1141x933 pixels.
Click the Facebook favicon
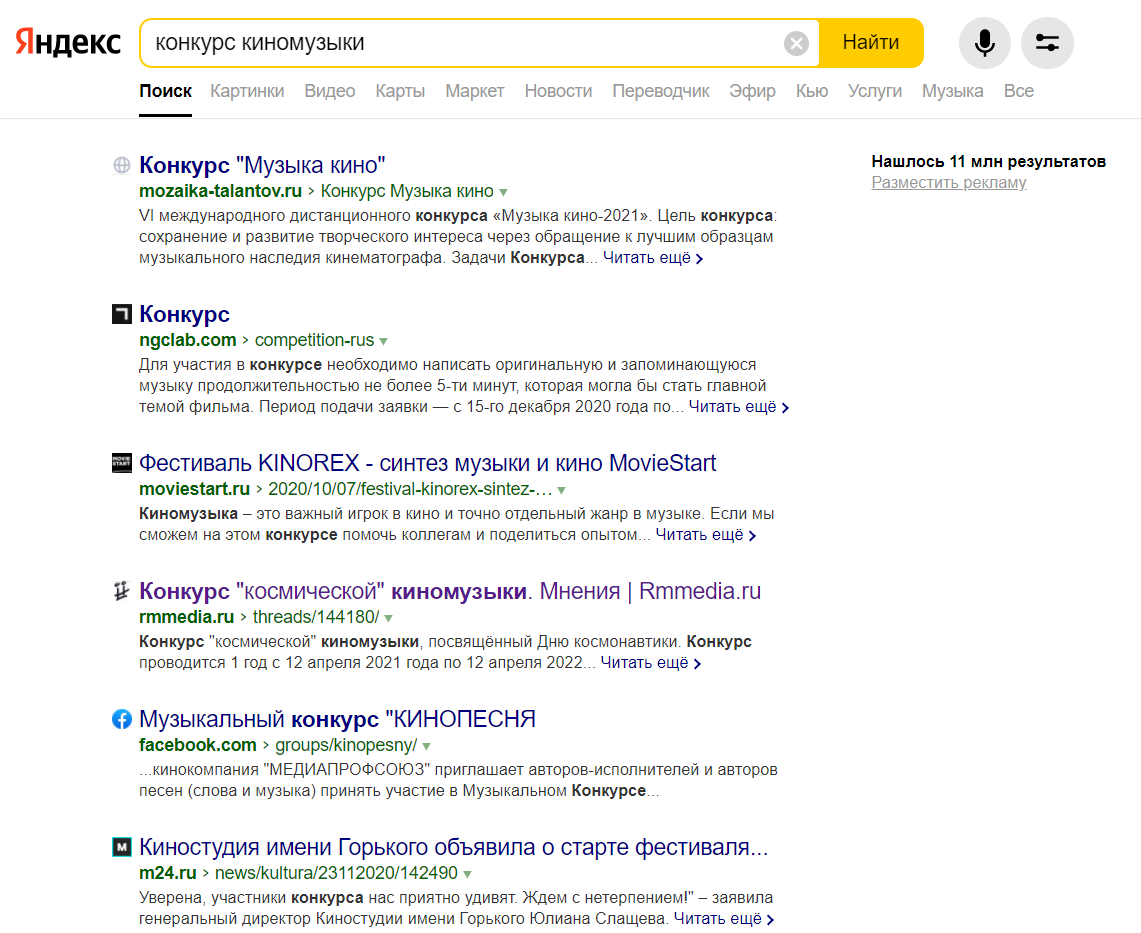coord(122,719)
